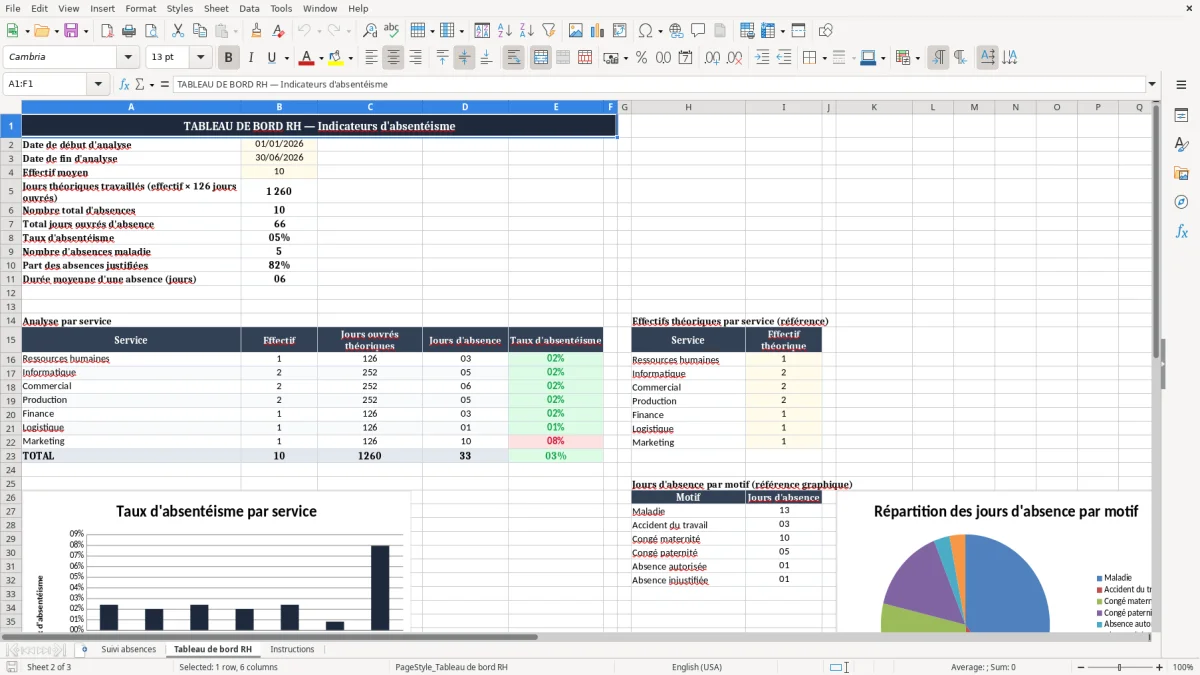
Task: Apply red font color swatch
Action: [307, 58]
